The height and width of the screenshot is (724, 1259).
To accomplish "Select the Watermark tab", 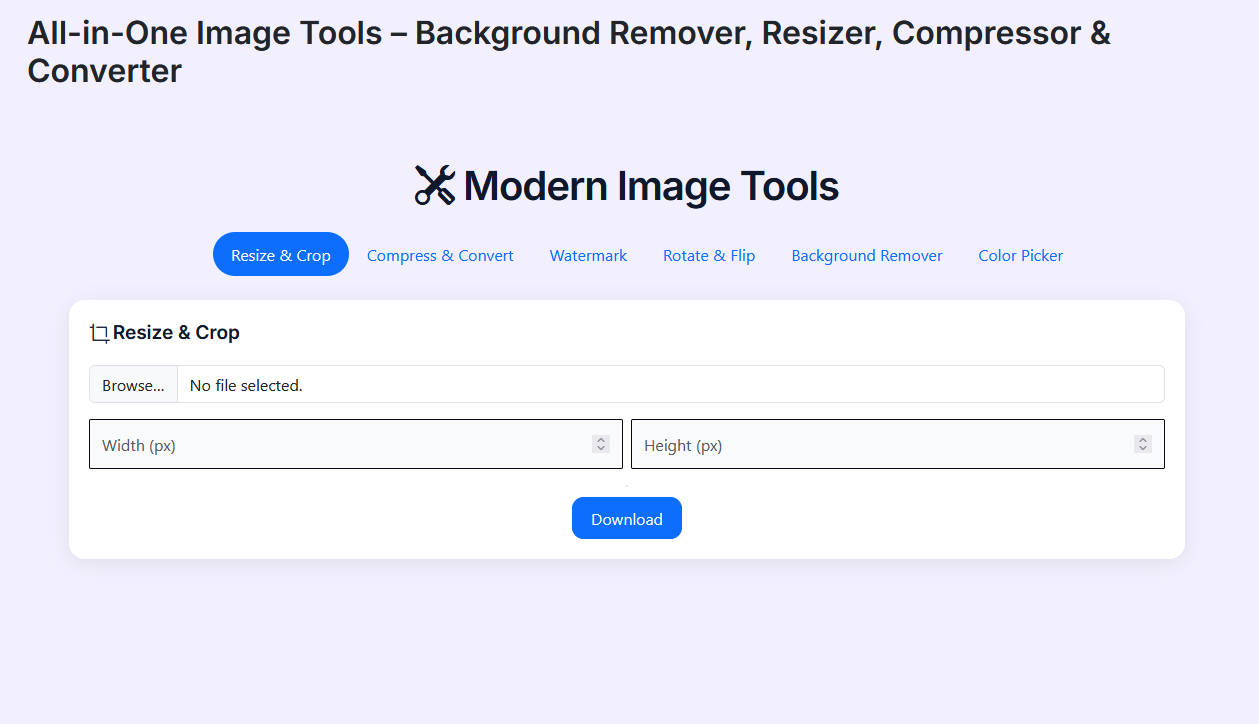I will pos(588,256).
